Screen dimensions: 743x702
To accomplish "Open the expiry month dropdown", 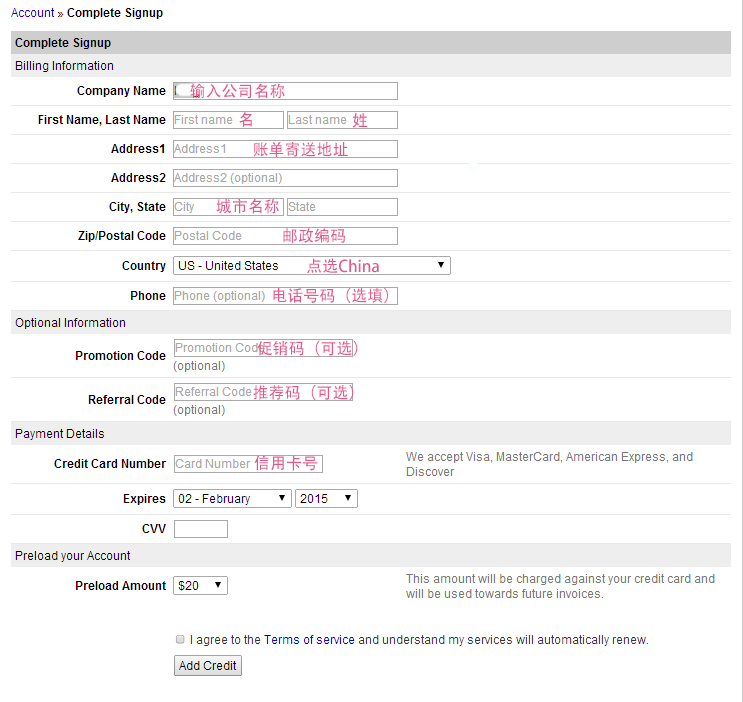I will coord(232,499).
